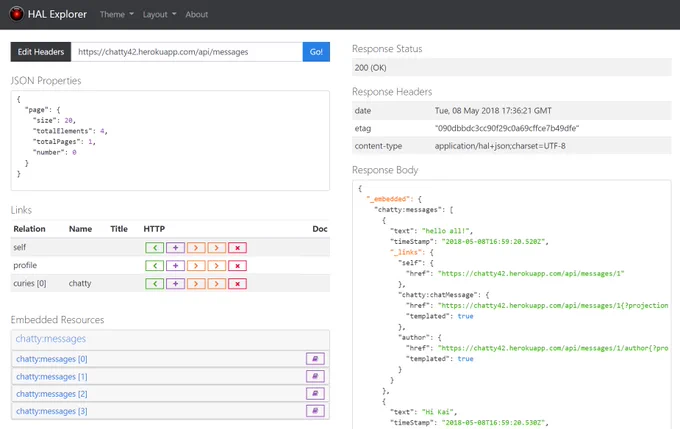Click the chatty name cell
Screen dimensions: 680x429
point(80,283)
